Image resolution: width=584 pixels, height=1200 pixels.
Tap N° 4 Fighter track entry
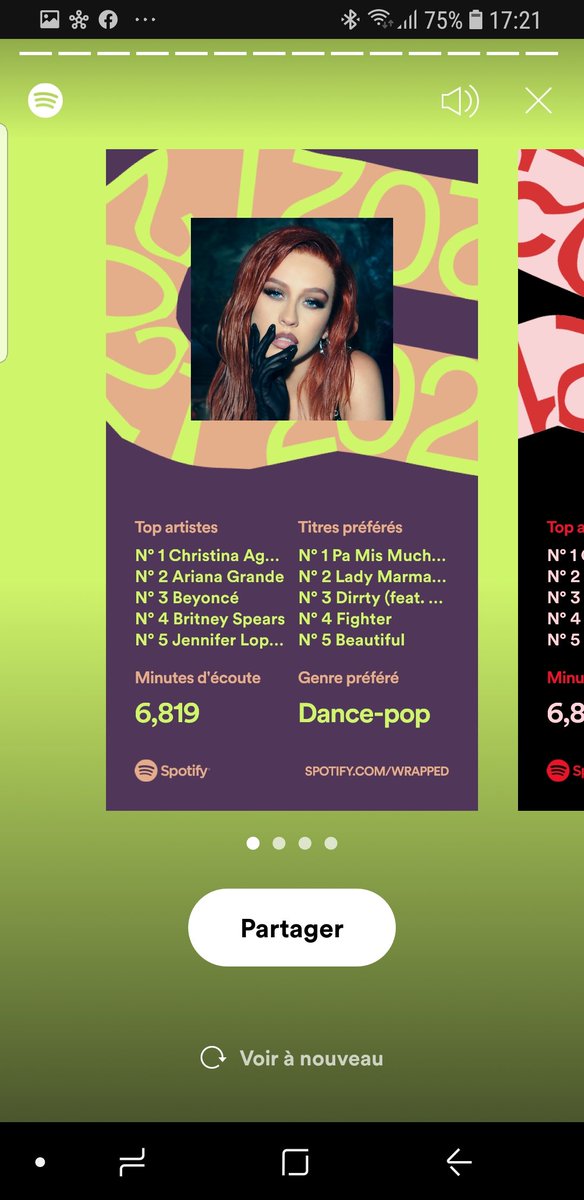tap(345, 619)
